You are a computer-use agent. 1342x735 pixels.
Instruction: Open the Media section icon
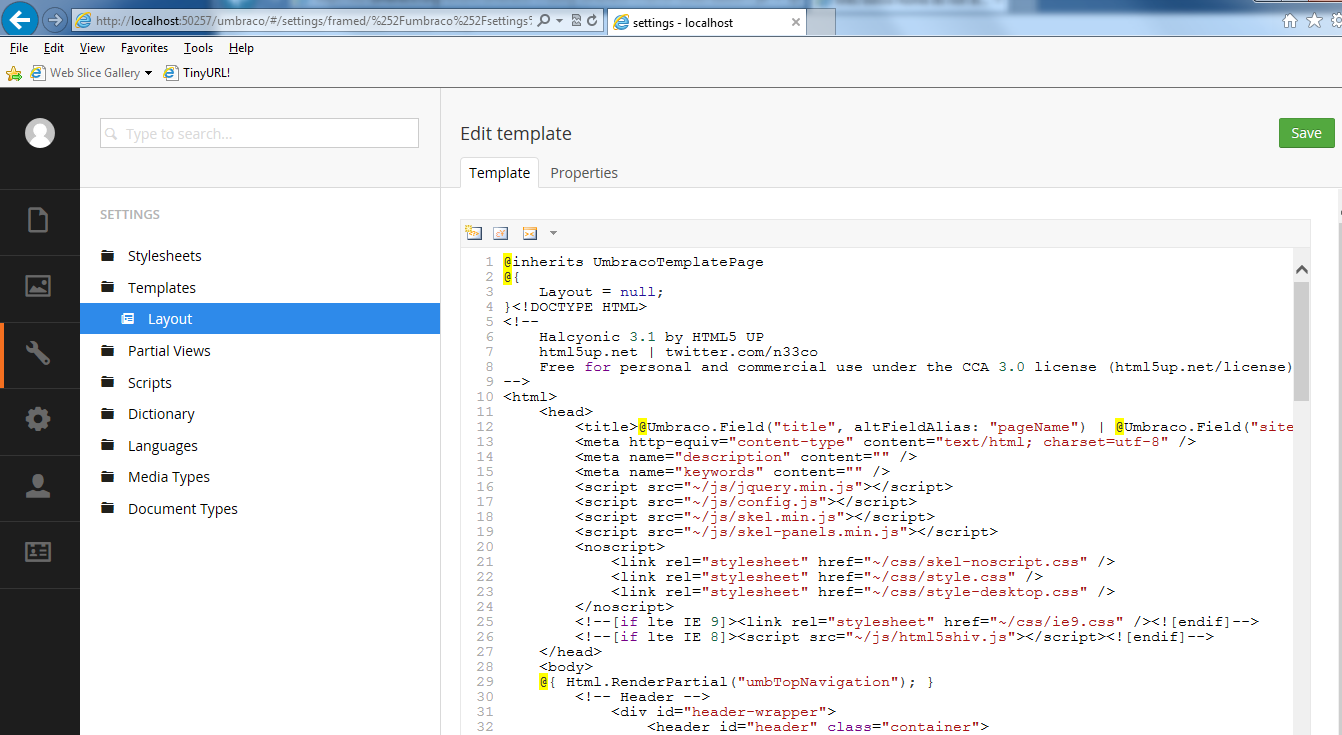tap(38, 286)
